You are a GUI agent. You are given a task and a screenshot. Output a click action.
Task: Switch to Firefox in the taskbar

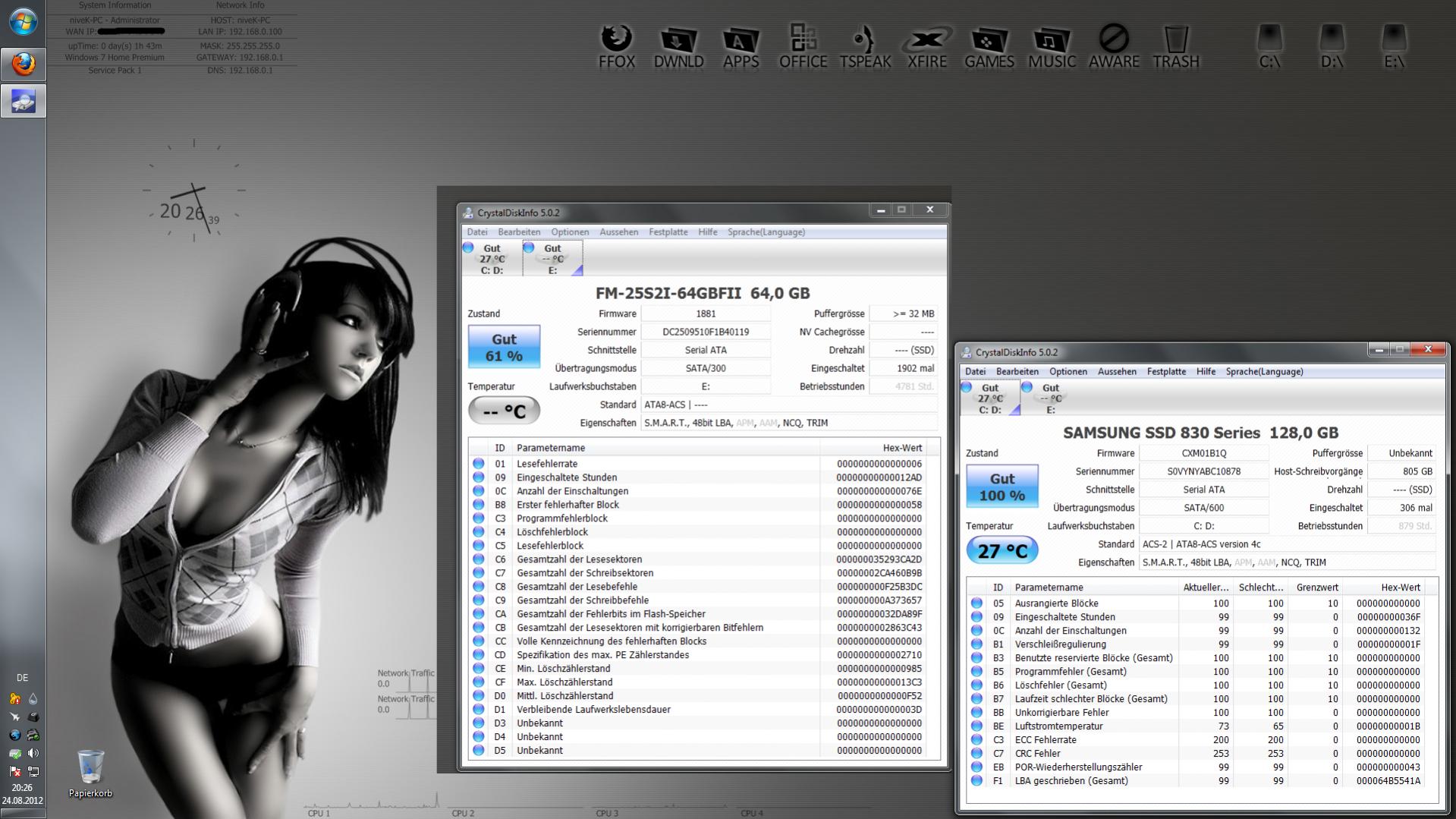coord(23,64)
